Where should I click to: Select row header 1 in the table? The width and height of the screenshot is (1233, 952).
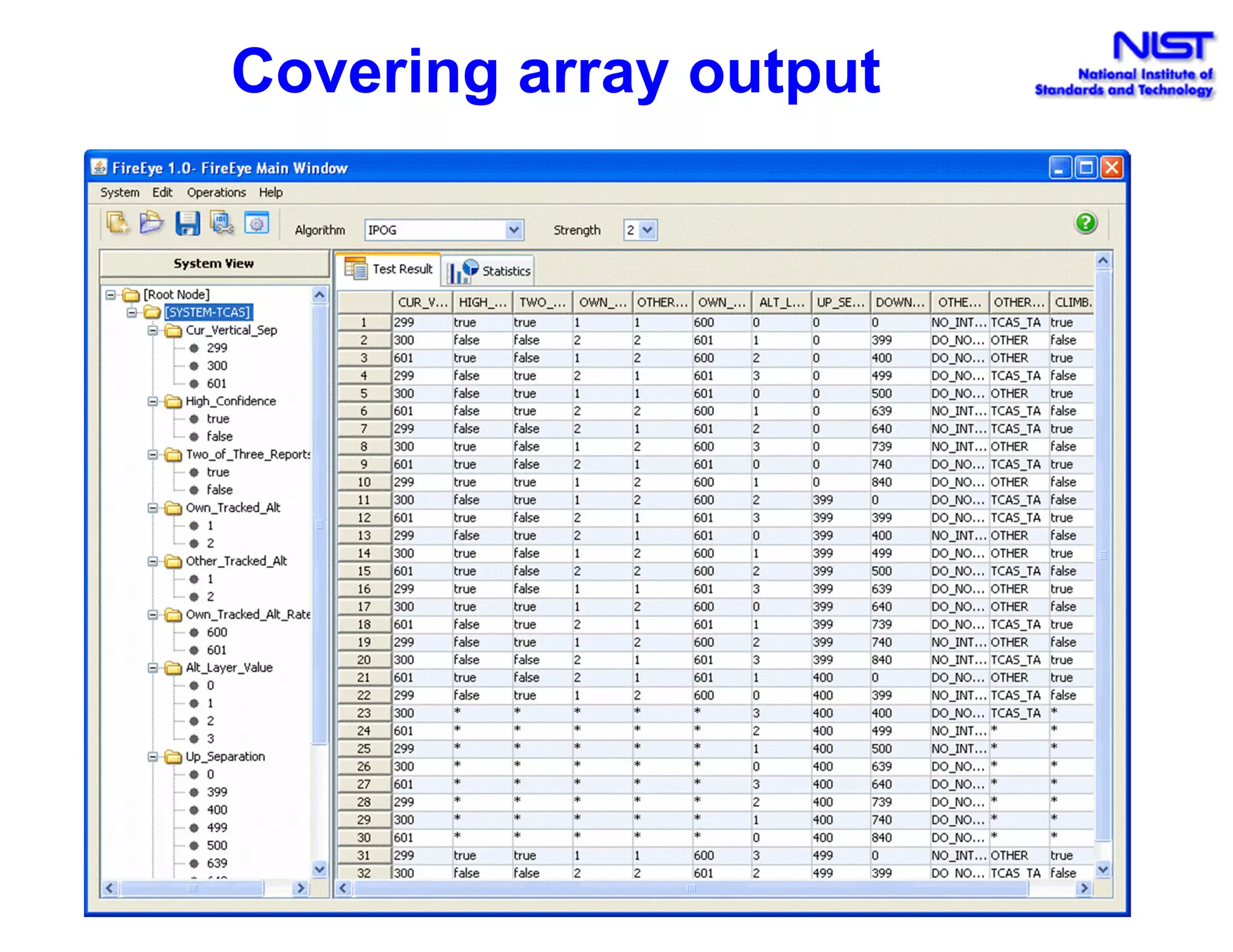(364, 323)
